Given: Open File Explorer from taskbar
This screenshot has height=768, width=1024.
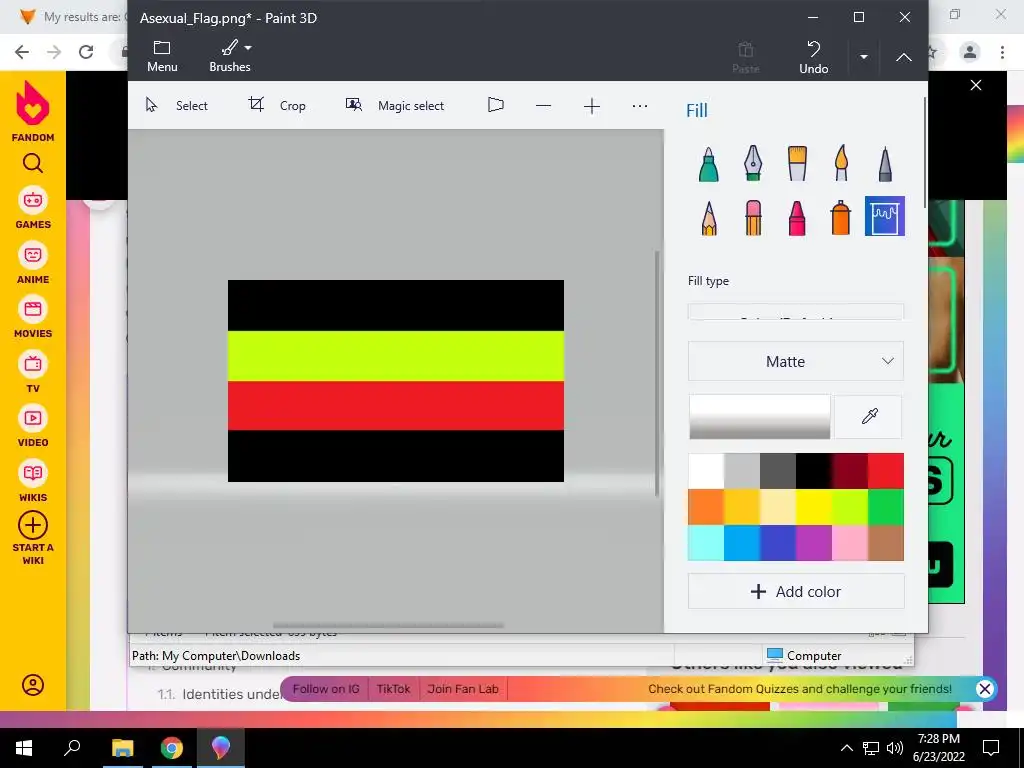Looking at the screenshot, I should pyautogui.click(x=122, y=748).
